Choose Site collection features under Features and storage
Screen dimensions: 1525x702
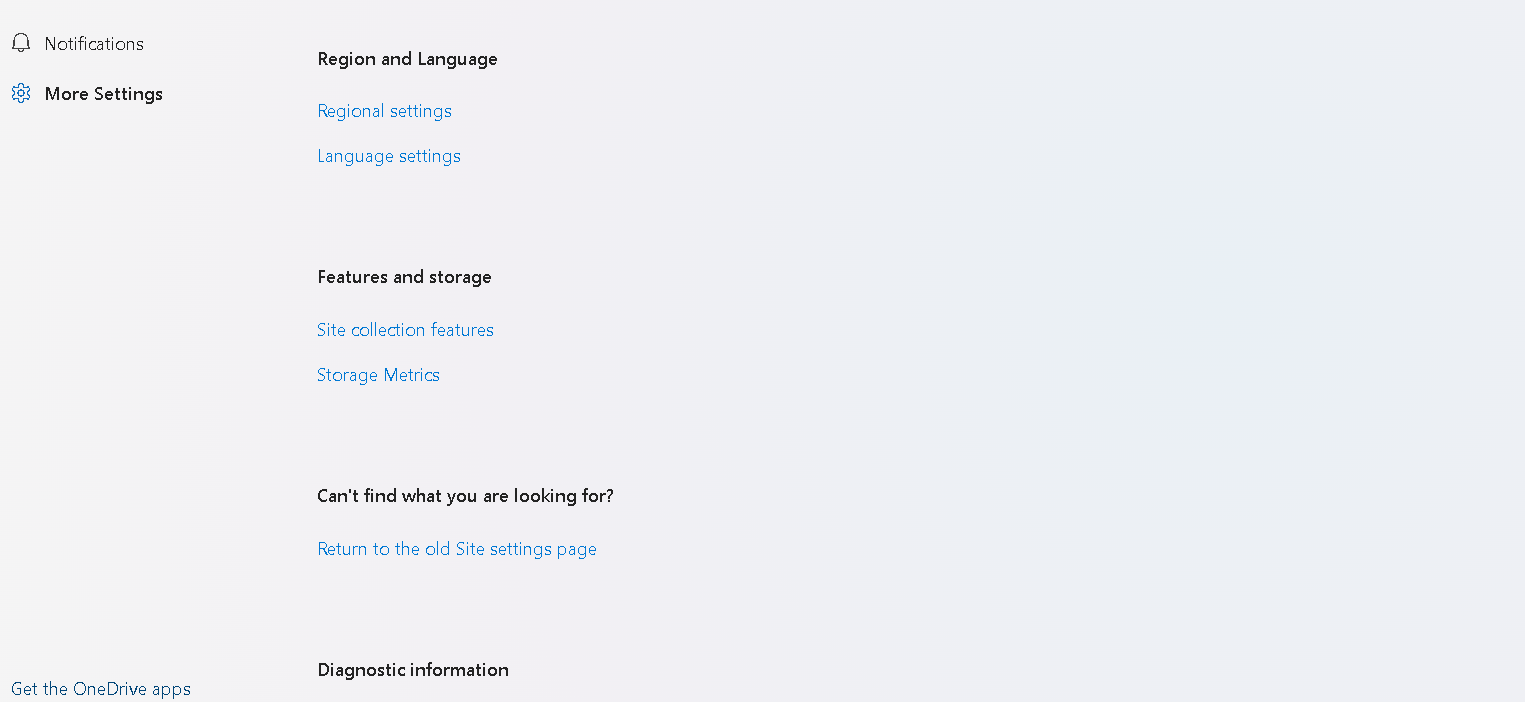[x=405, y=330]
